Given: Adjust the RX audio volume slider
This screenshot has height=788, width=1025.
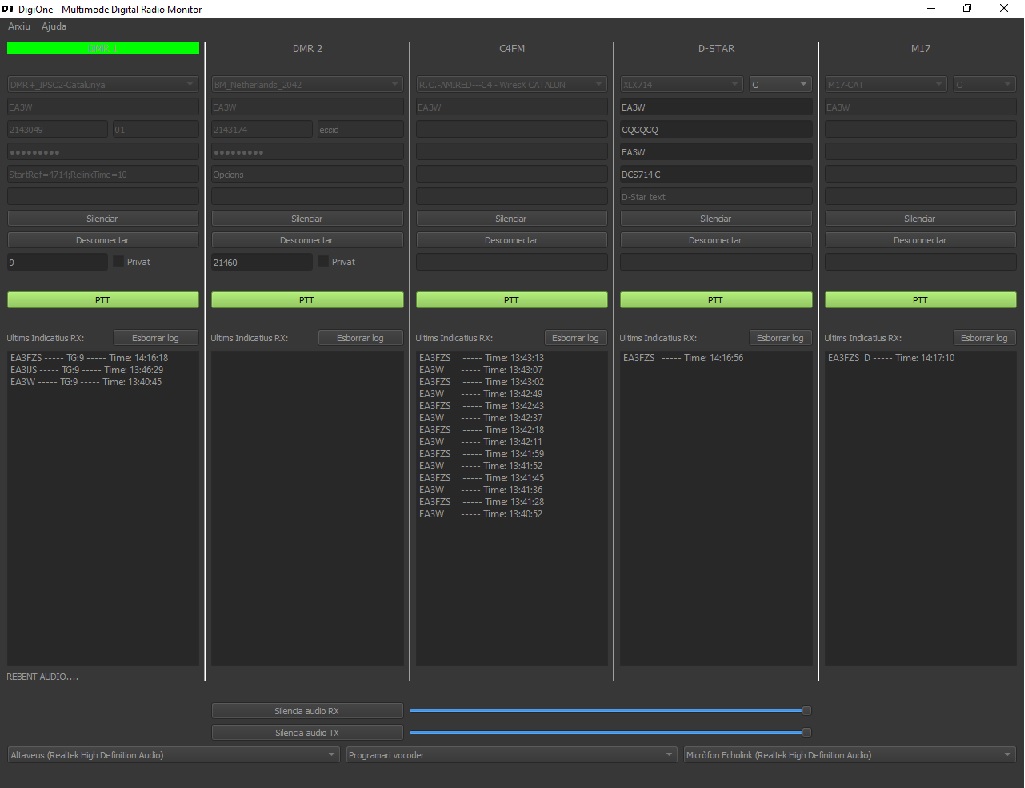Looking at the screenshot, I should [611, 710].
